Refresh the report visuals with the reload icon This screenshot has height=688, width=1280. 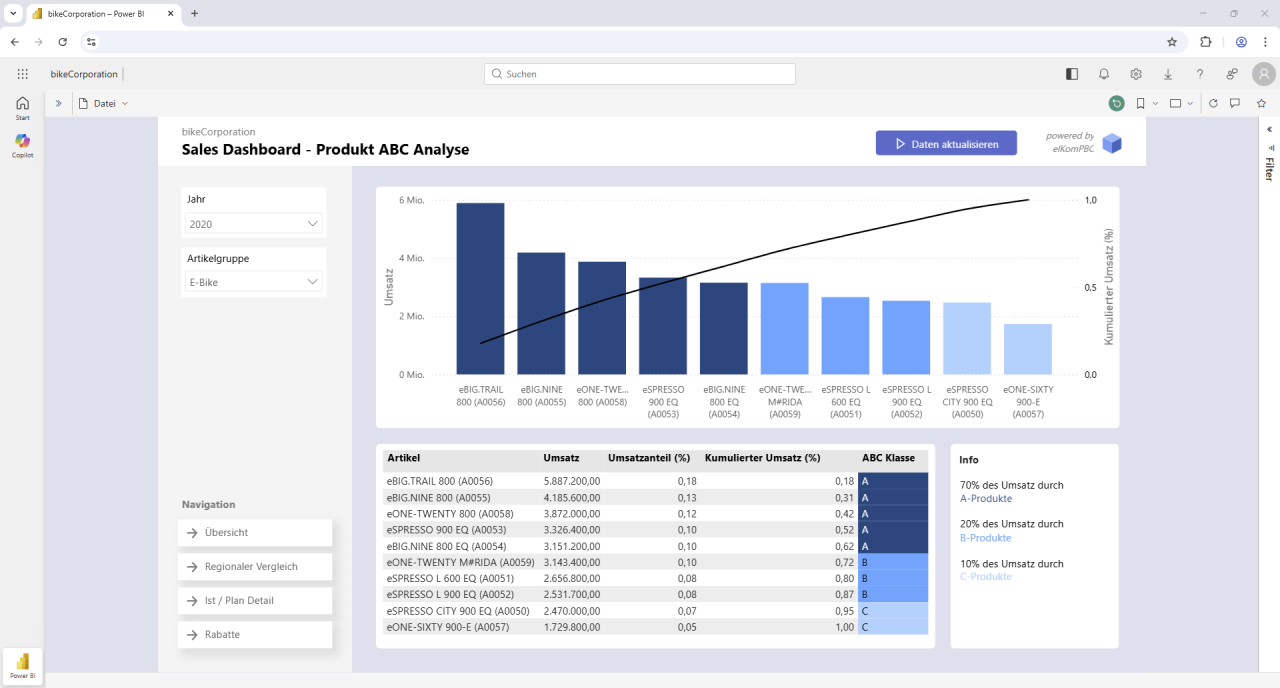(x=1213, y=103)
